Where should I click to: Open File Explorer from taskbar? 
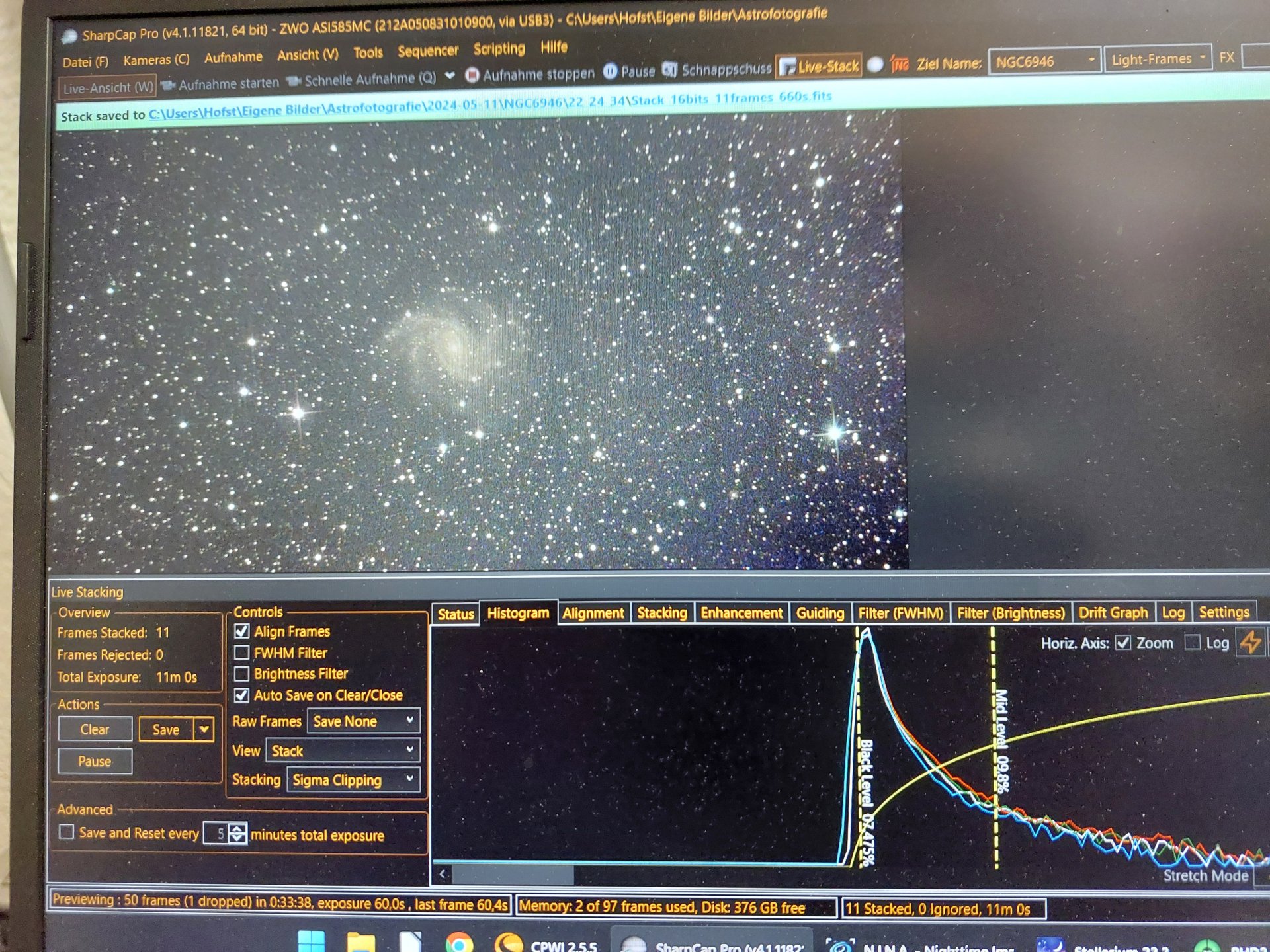point(361,942)
